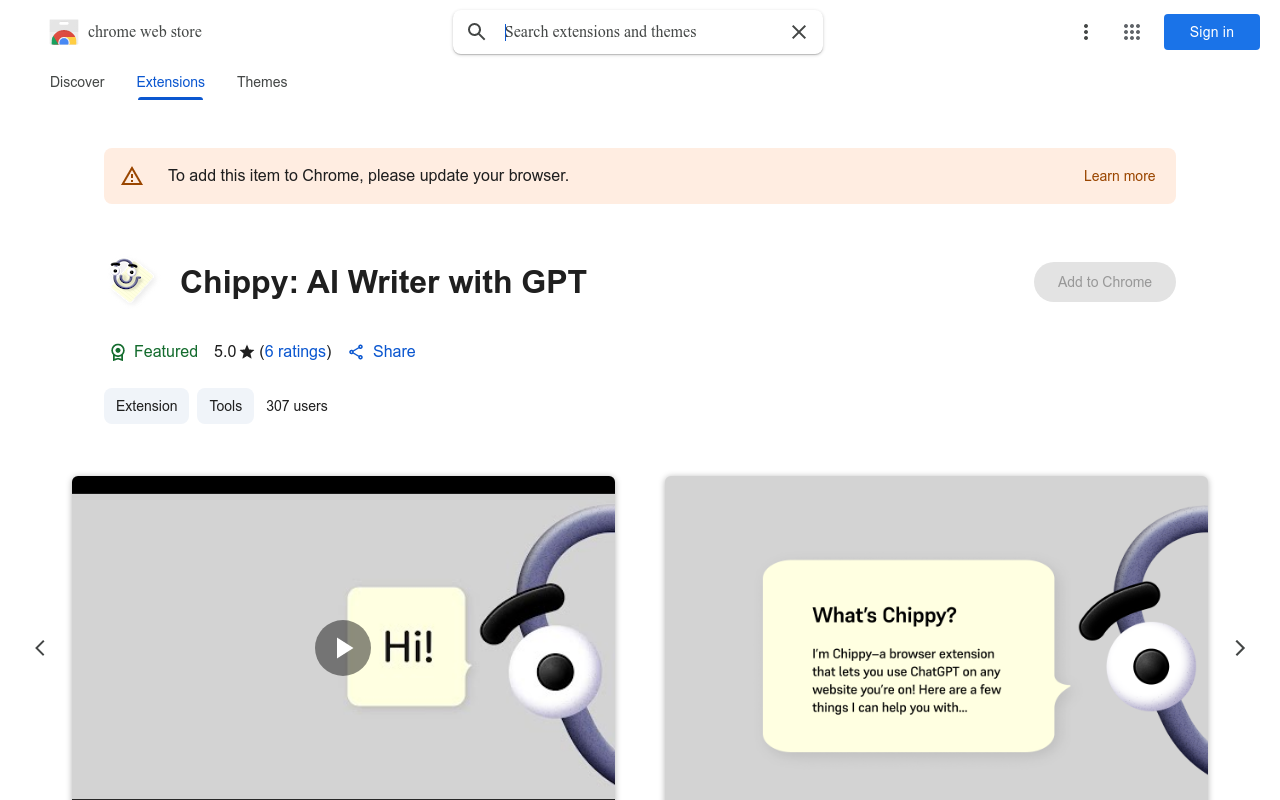Play the Chippy intro video
1280x800 pixels.
(x=343, y=648)
